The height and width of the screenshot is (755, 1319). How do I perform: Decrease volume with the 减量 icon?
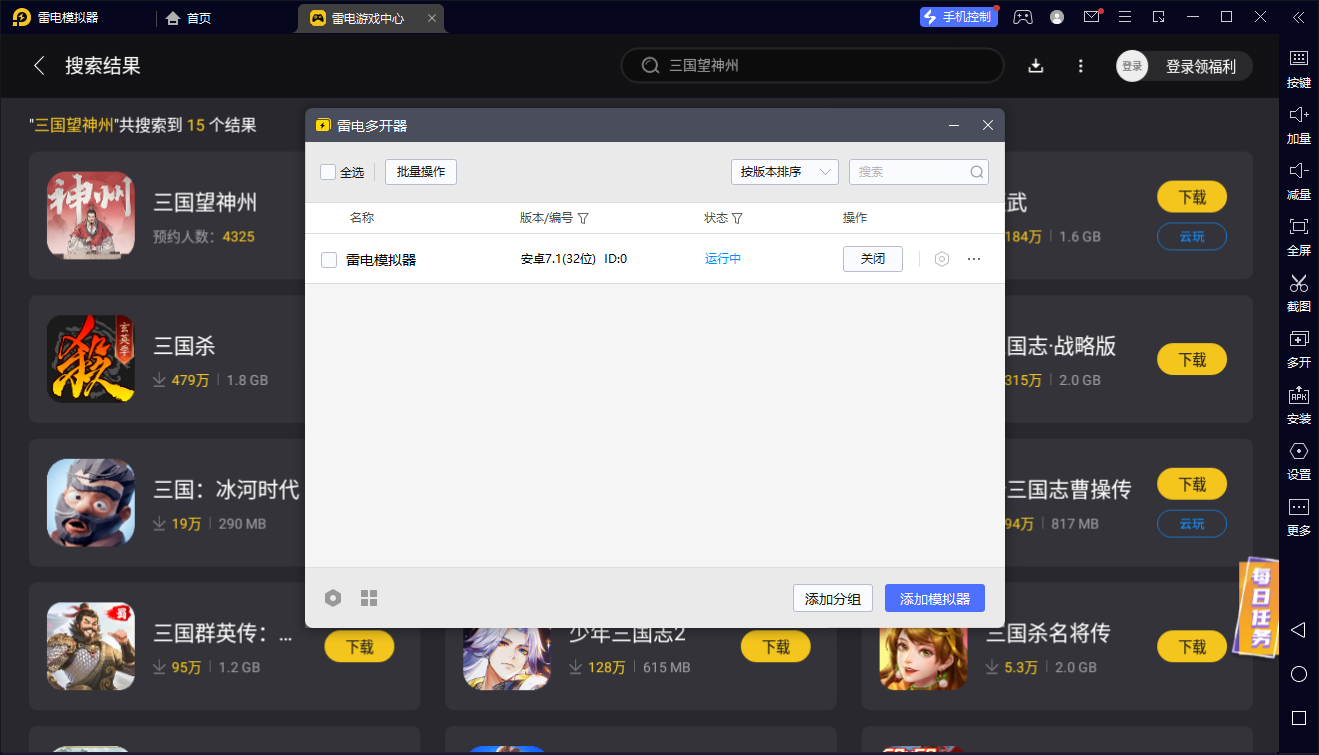click(1297, 182)
